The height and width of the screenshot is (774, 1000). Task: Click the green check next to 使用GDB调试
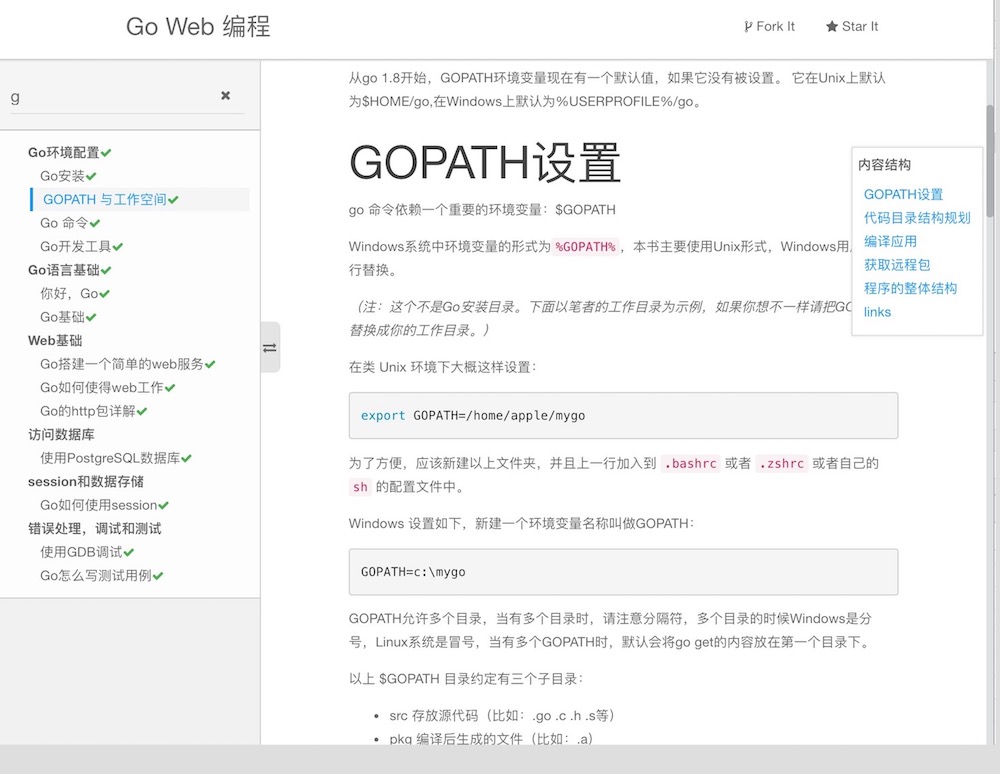[129, 553]
